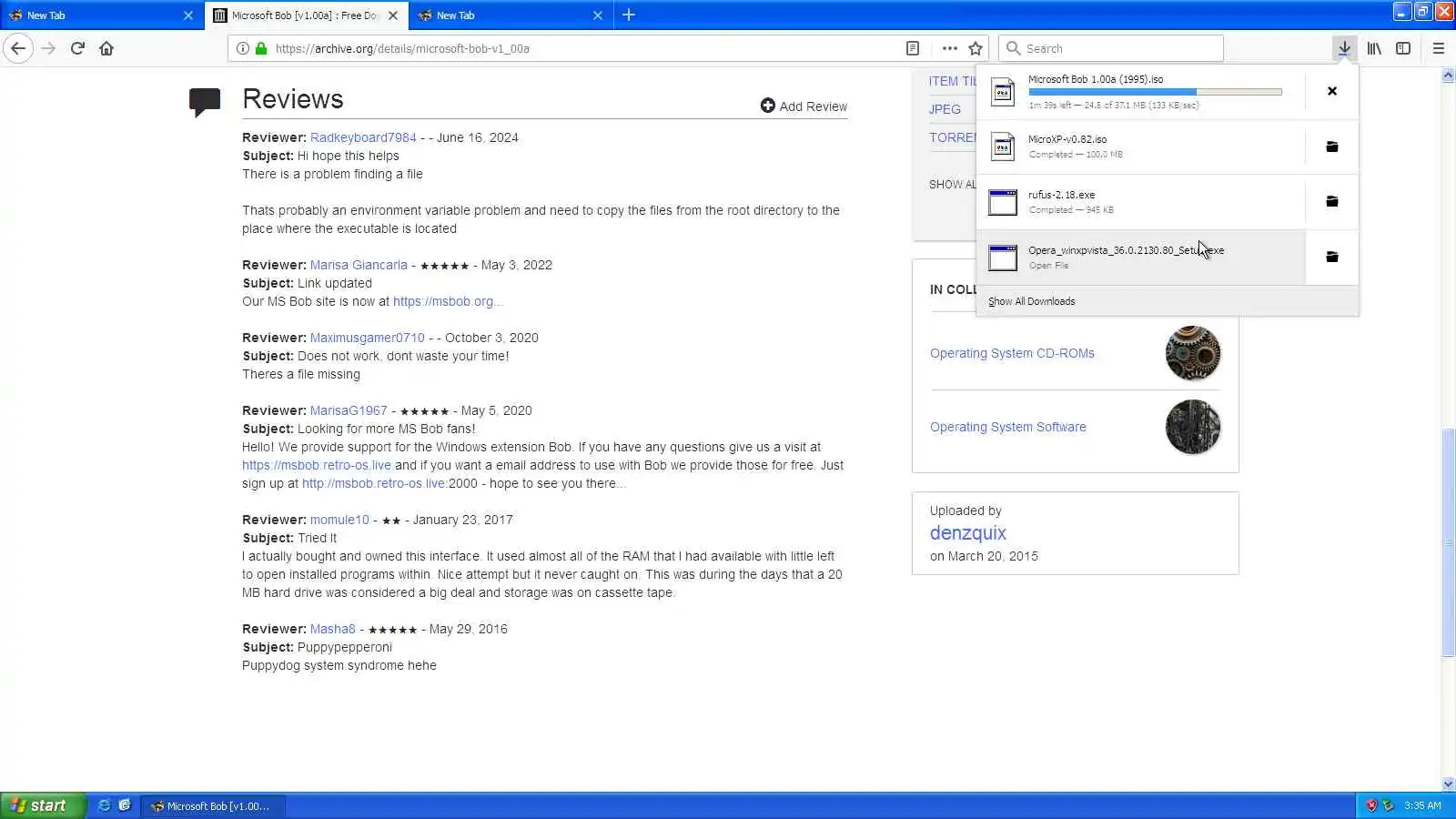Open containing folder for Opera setup exe
Screen dimensions: 1456x819
(1332, 257)
